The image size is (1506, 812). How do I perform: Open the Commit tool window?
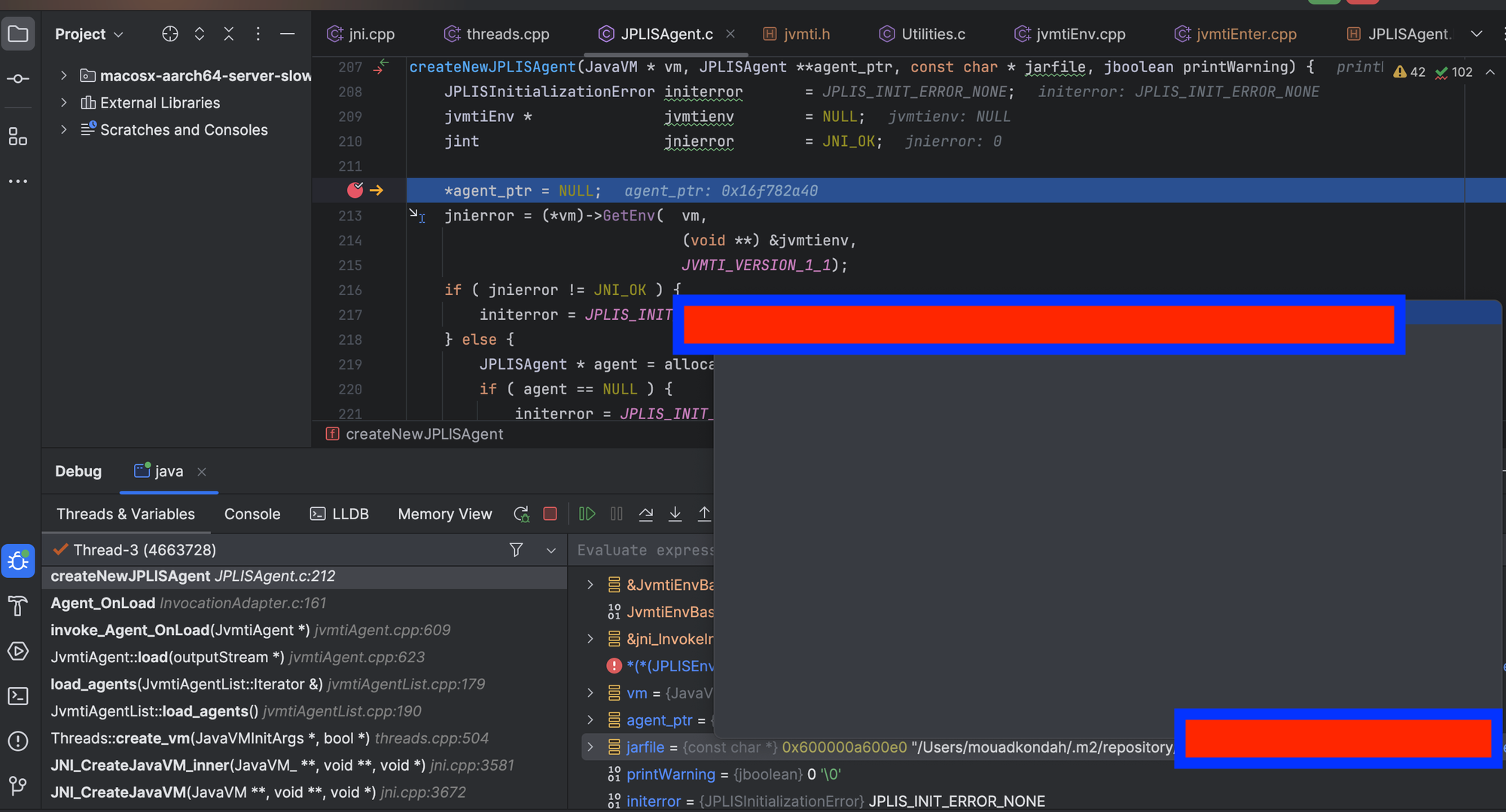[x=18, y=79]
